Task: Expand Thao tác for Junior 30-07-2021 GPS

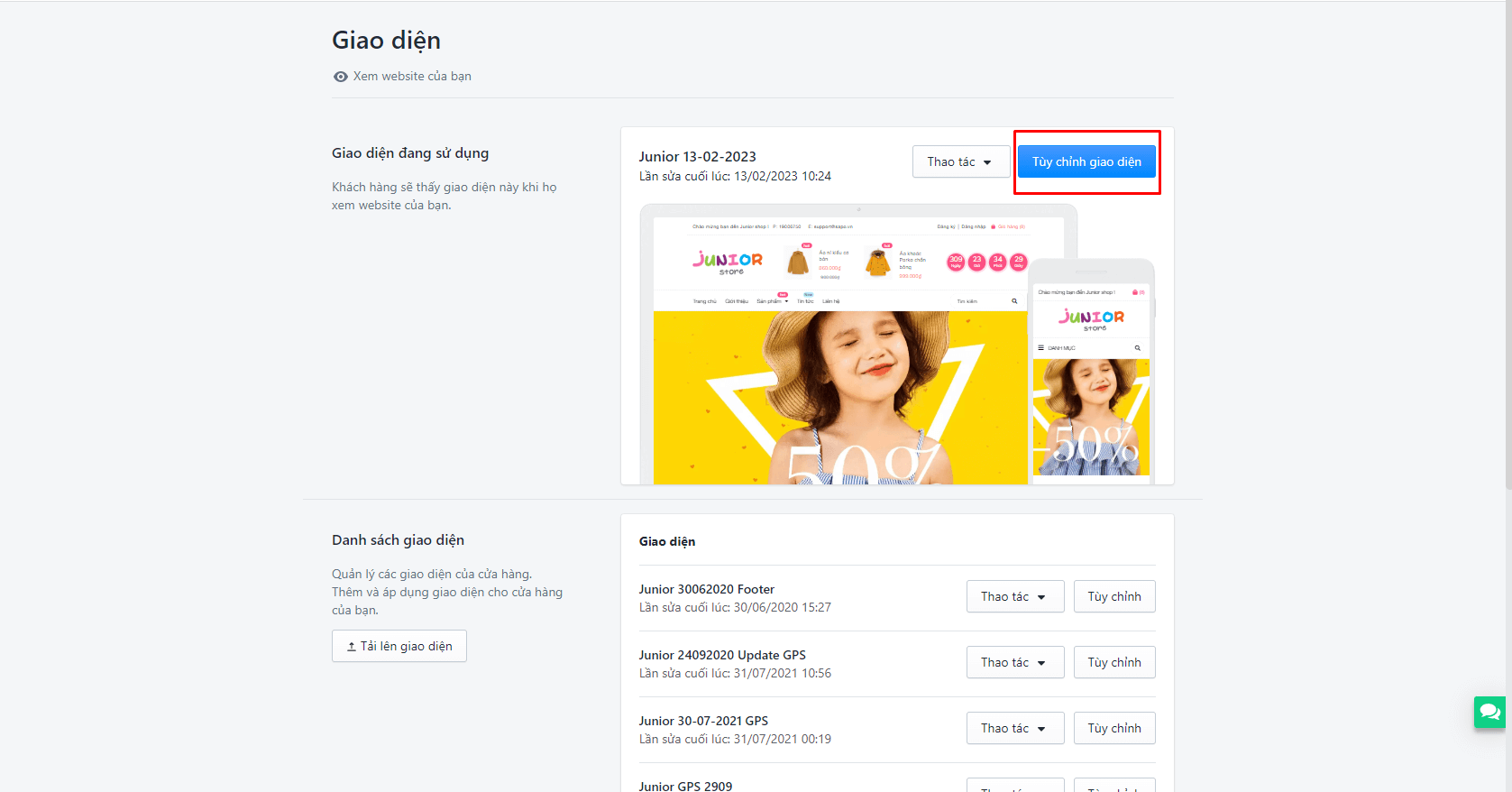Action: 1015,729
